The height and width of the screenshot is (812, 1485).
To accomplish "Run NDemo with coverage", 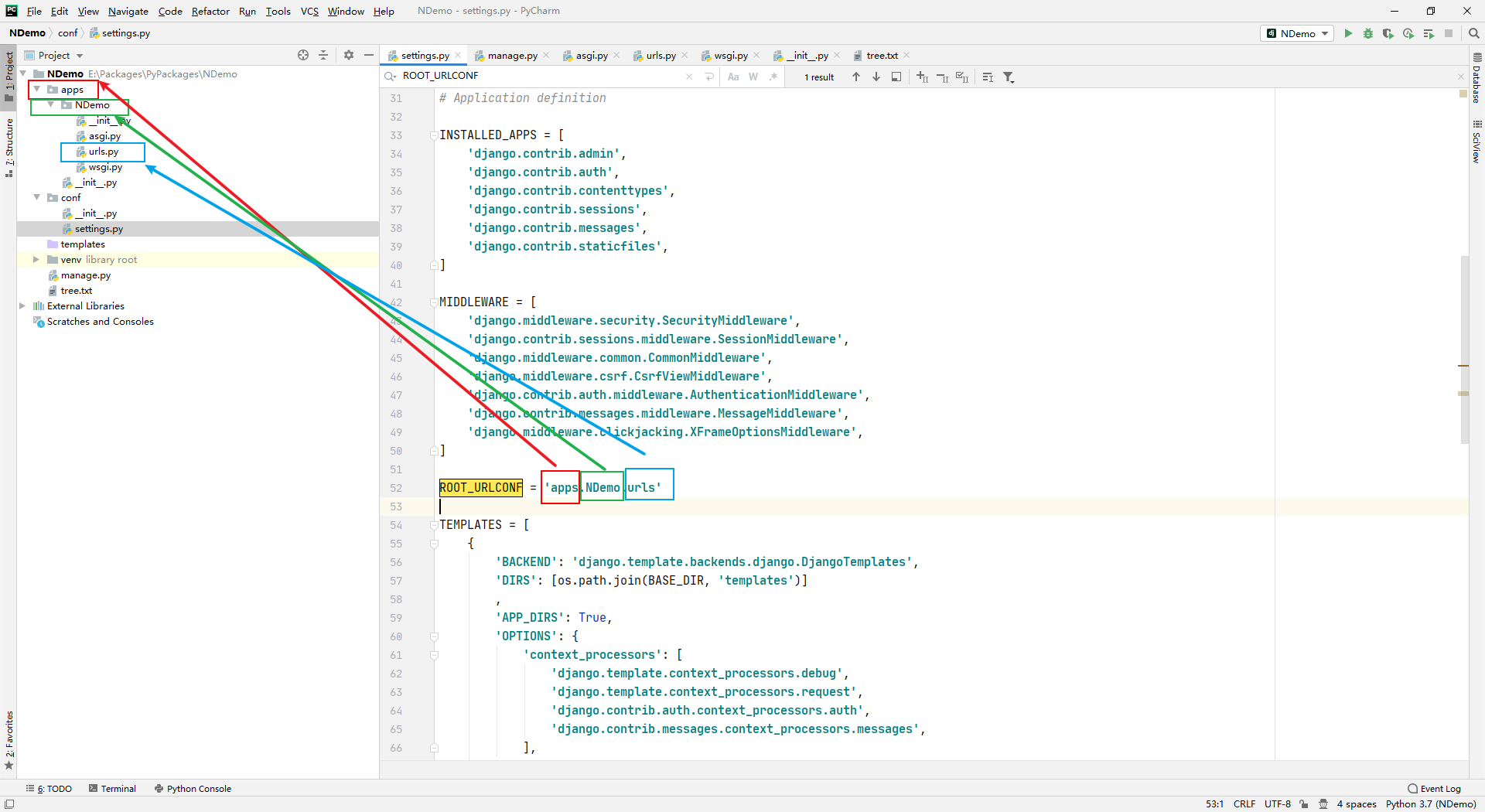I will pos(1388,33).
